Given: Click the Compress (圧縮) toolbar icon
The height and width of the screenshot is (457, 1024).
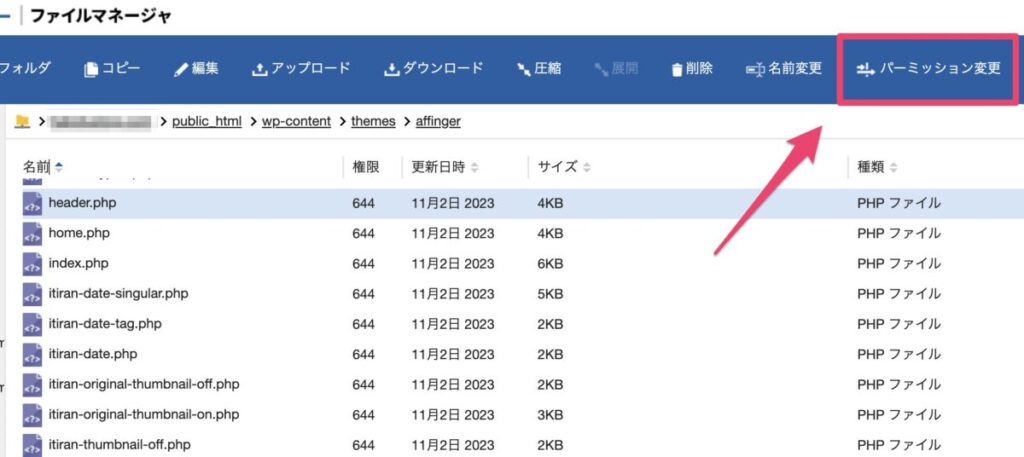Looking at the screenshot, I should point(523,69).
